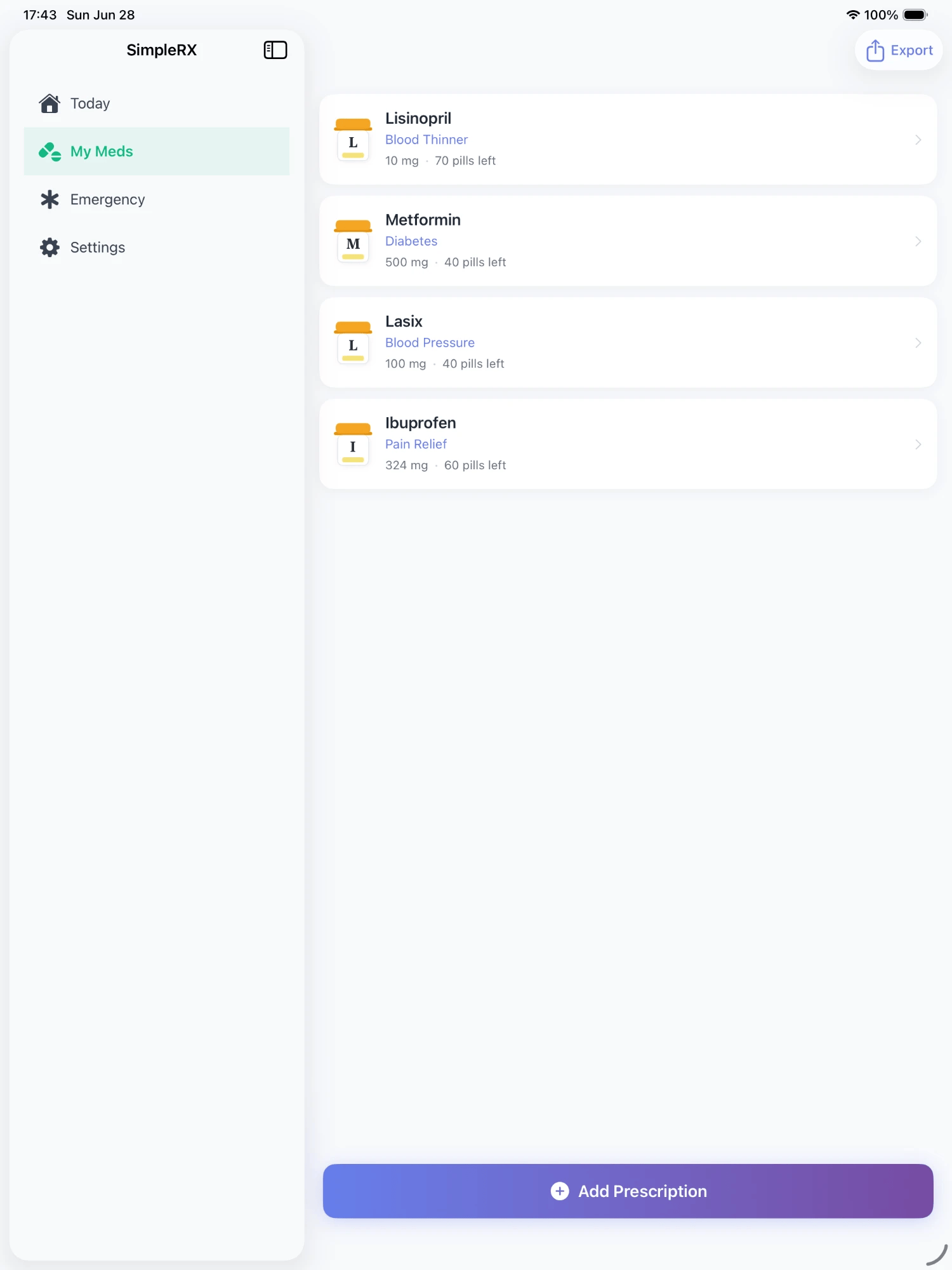Tap the Export button label

tap(911, 50)
